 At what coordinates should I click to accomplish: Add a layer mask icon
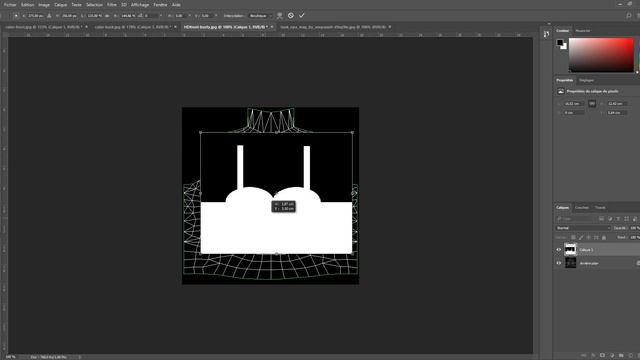(602, 356)
